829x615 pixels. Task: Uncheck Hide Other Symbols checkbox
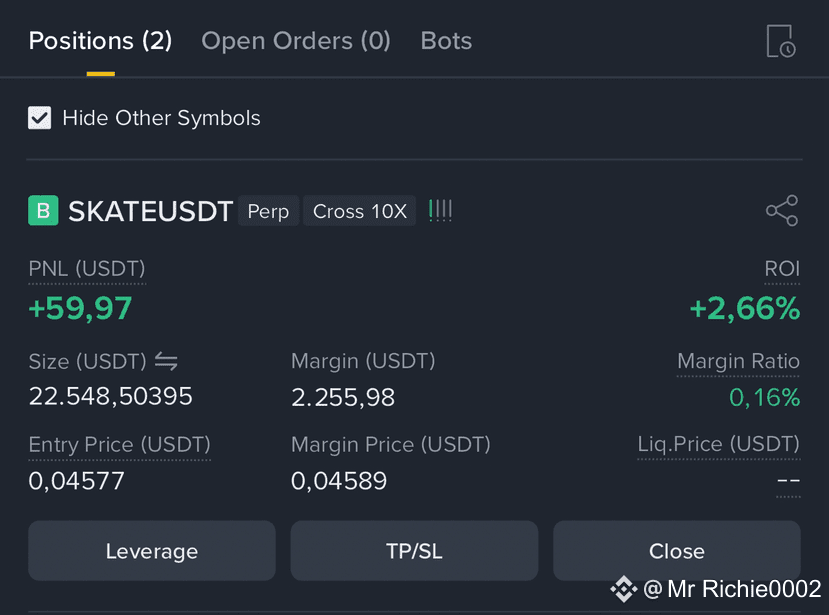click(40, 117)
